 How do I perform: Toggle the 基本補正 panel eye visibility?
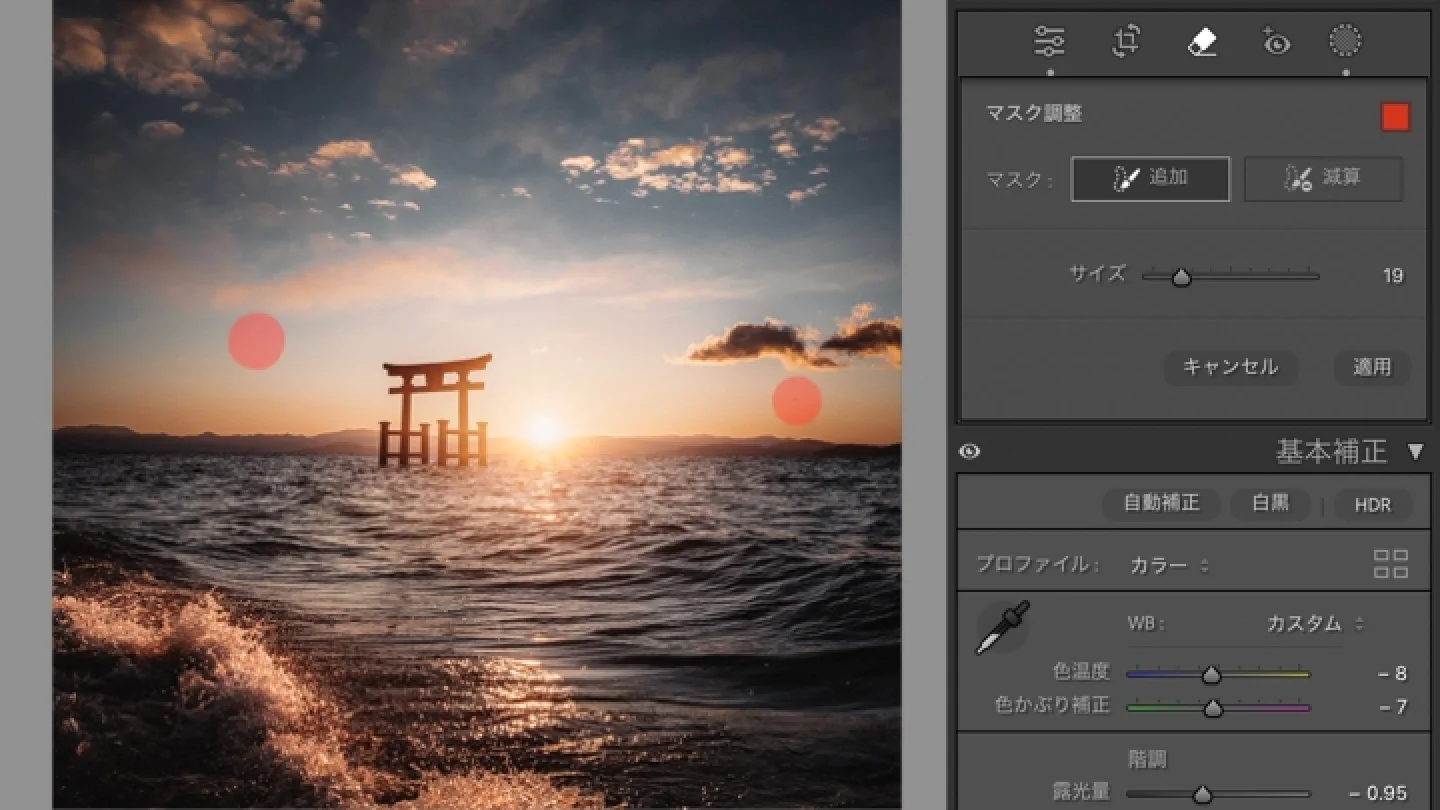[x=969, y=452]
